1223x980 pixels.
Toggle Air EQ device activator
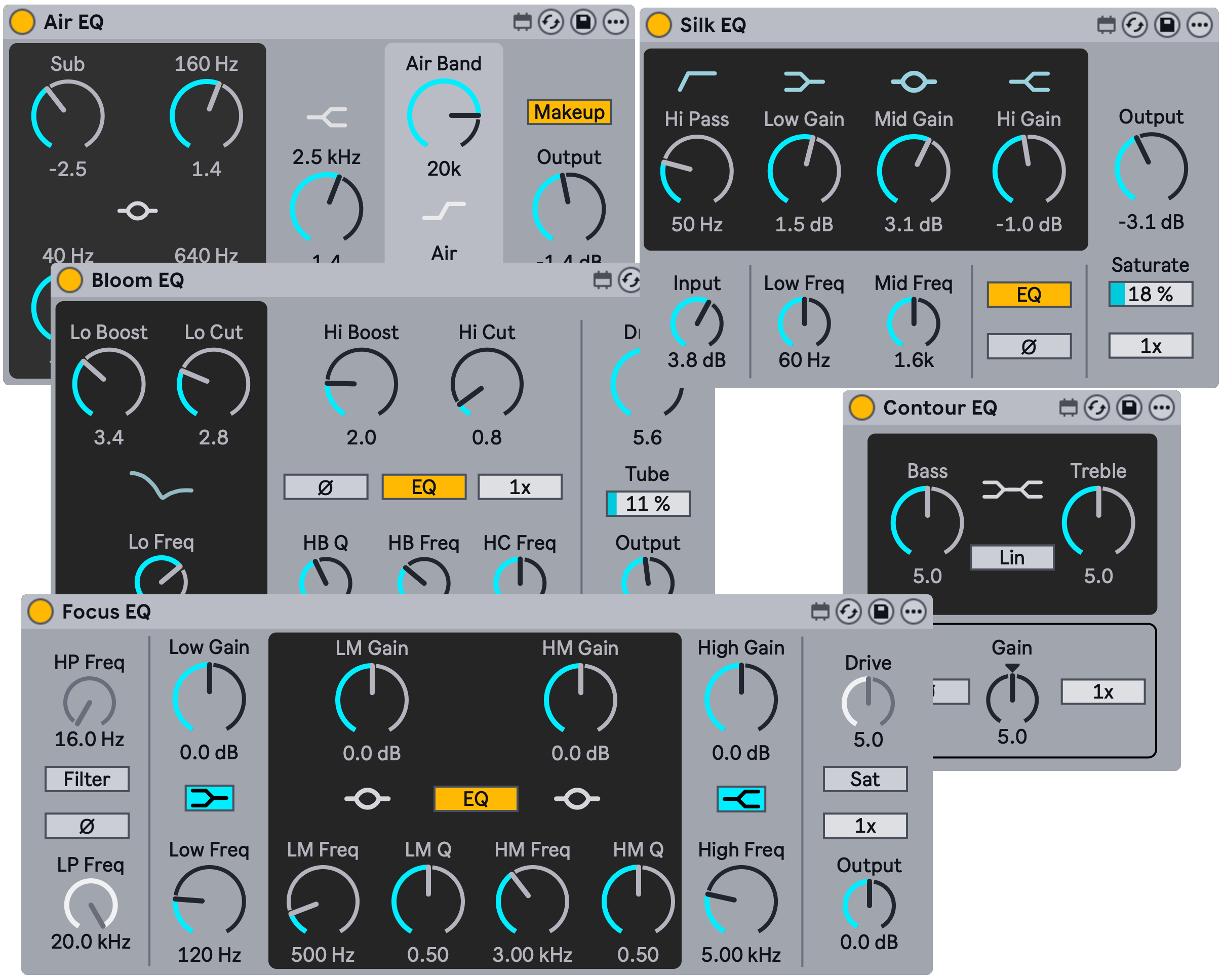(x=22, y=22)
